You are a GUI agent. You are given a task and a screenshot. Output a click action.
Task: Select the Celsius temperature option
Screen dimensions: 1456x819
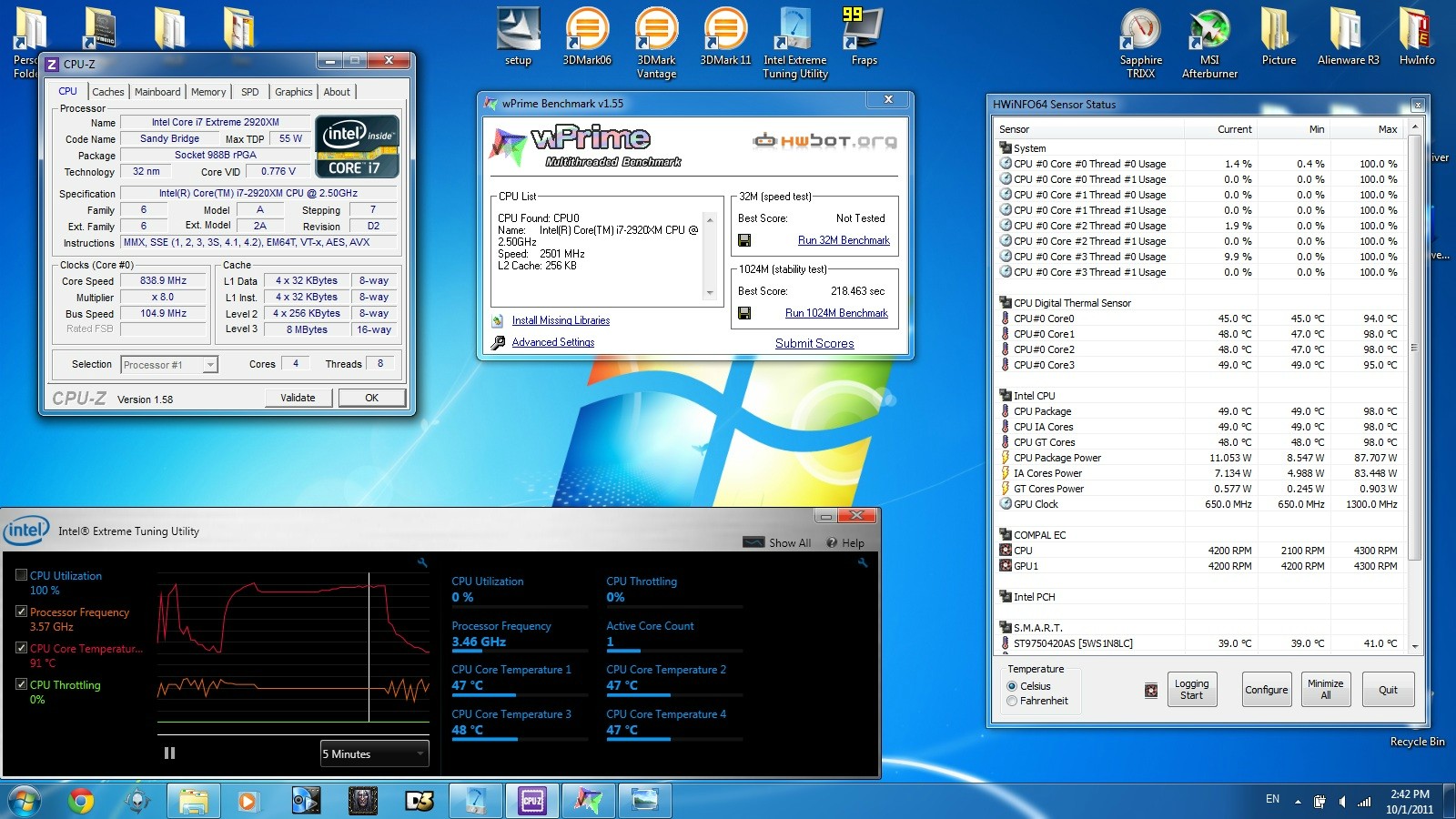coord(1012,686)
